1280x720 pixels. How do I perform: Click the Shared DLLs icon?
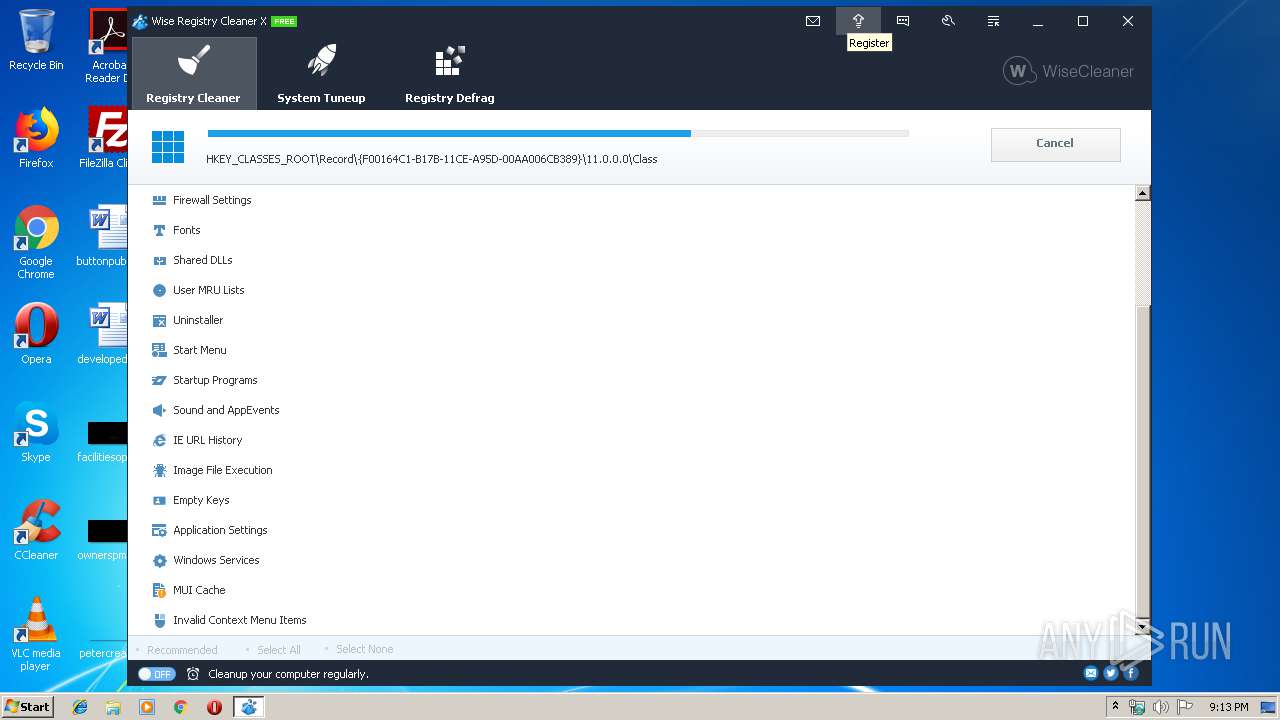[x=159, y=260]
